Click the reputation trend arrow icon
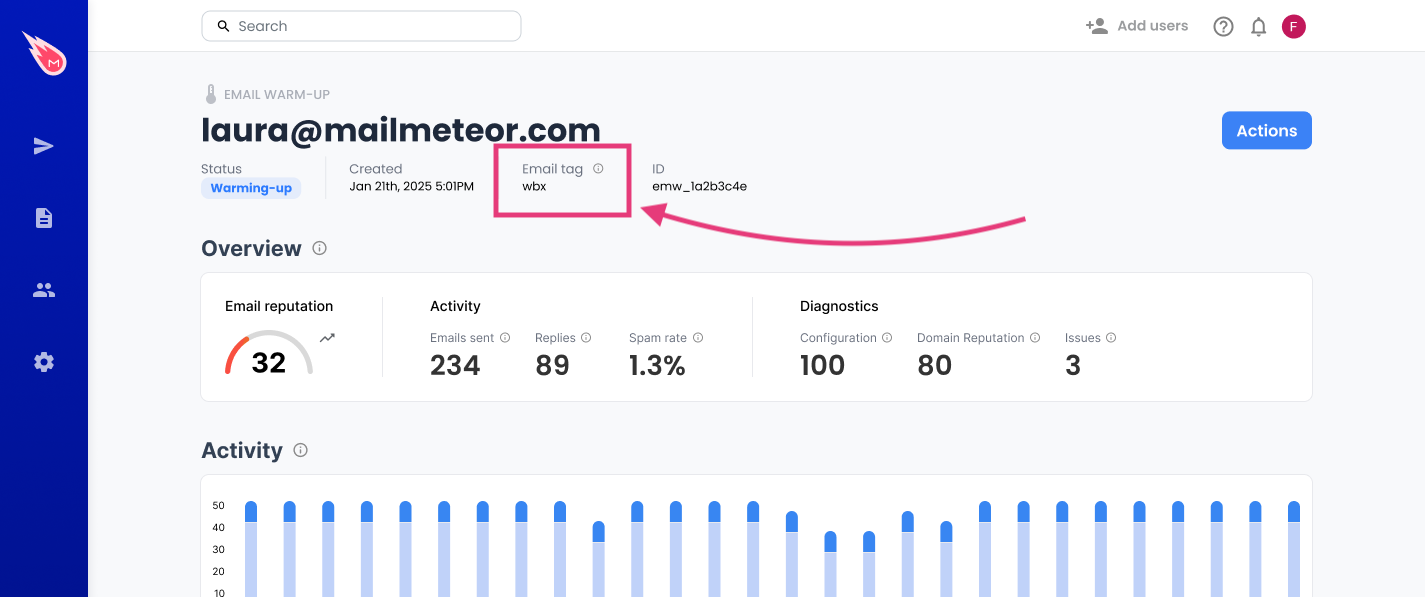Screen dimensions: 1425x597 point(327,338)
